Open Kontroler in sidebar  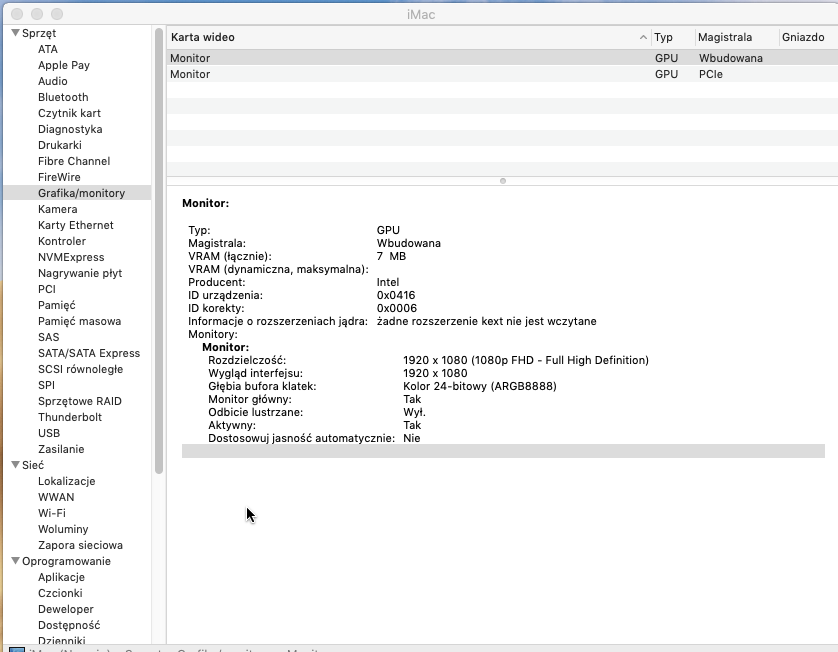click(61, 242)
